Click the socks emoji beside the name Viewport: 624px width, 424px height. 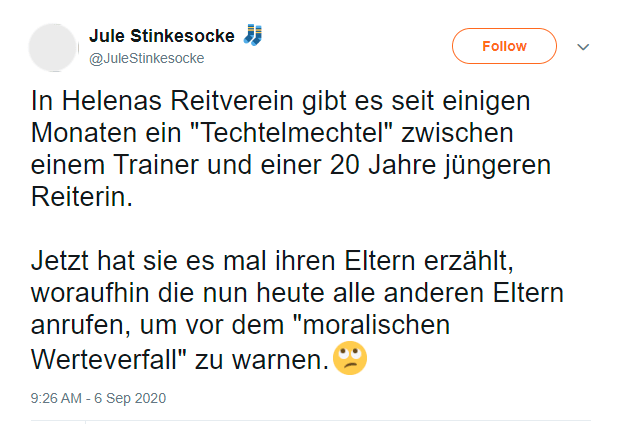coord(252,36)
